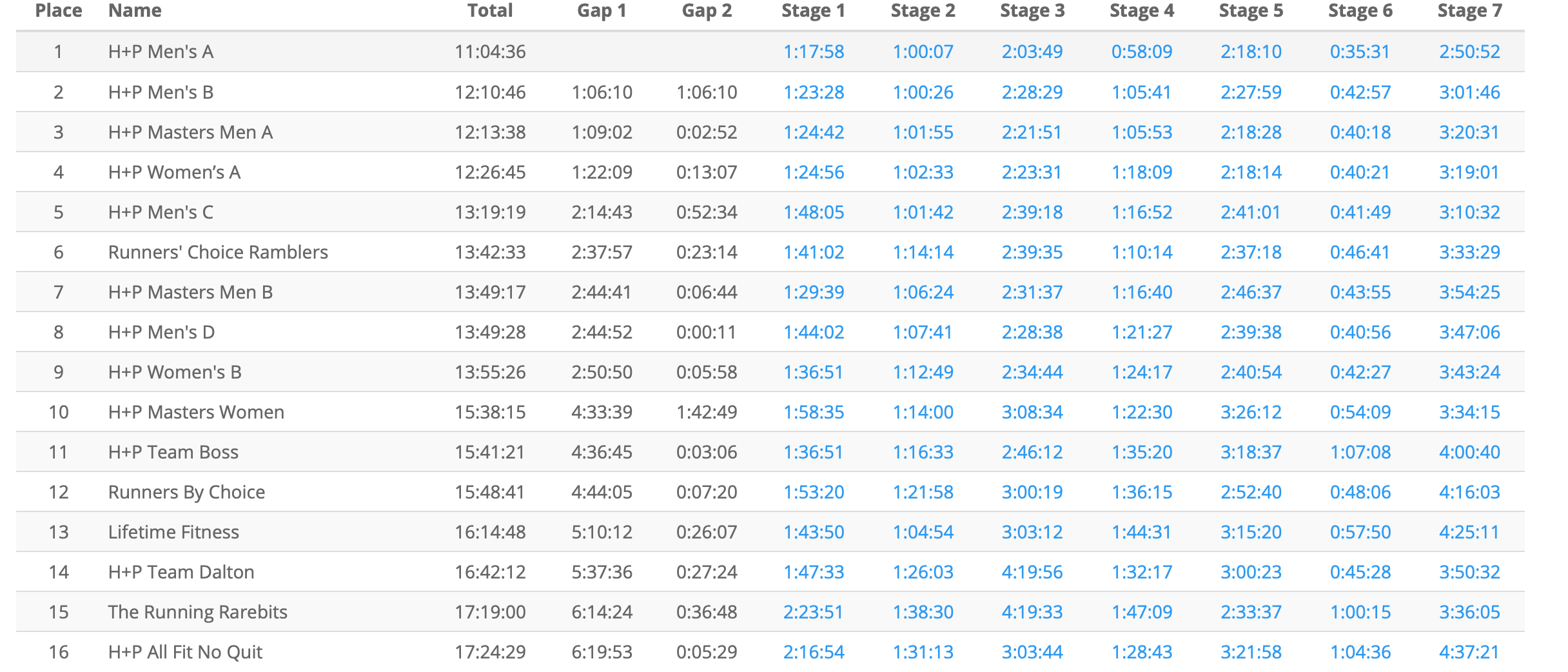Click H+P Team Dalton Stage 3 time 4:19:56
Viewport: 1568px width, 672px height.
coord(1032,572)
